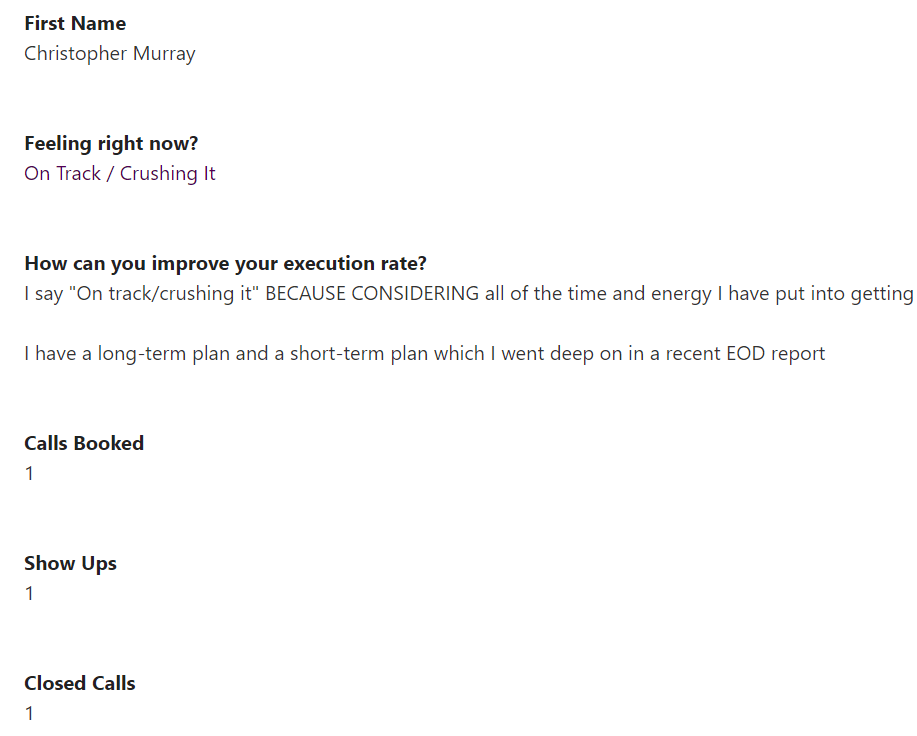Click the word BECAUSE in the response
This screenshot has height=736, width=917.
pyautogui.click(x=305, y=293)
